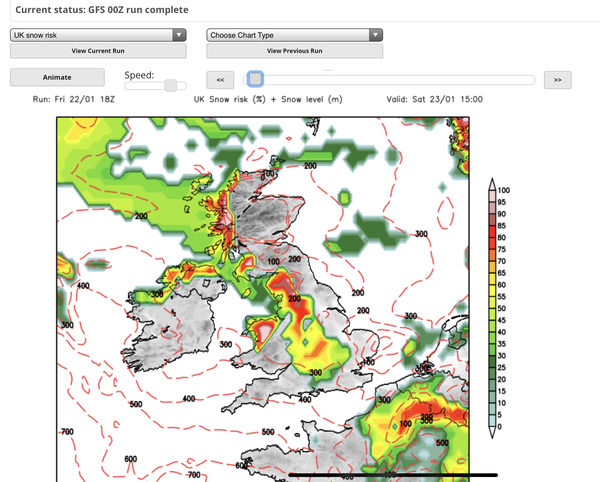
Task: Click the dark green 25 legend band
Action: [491, 367]
